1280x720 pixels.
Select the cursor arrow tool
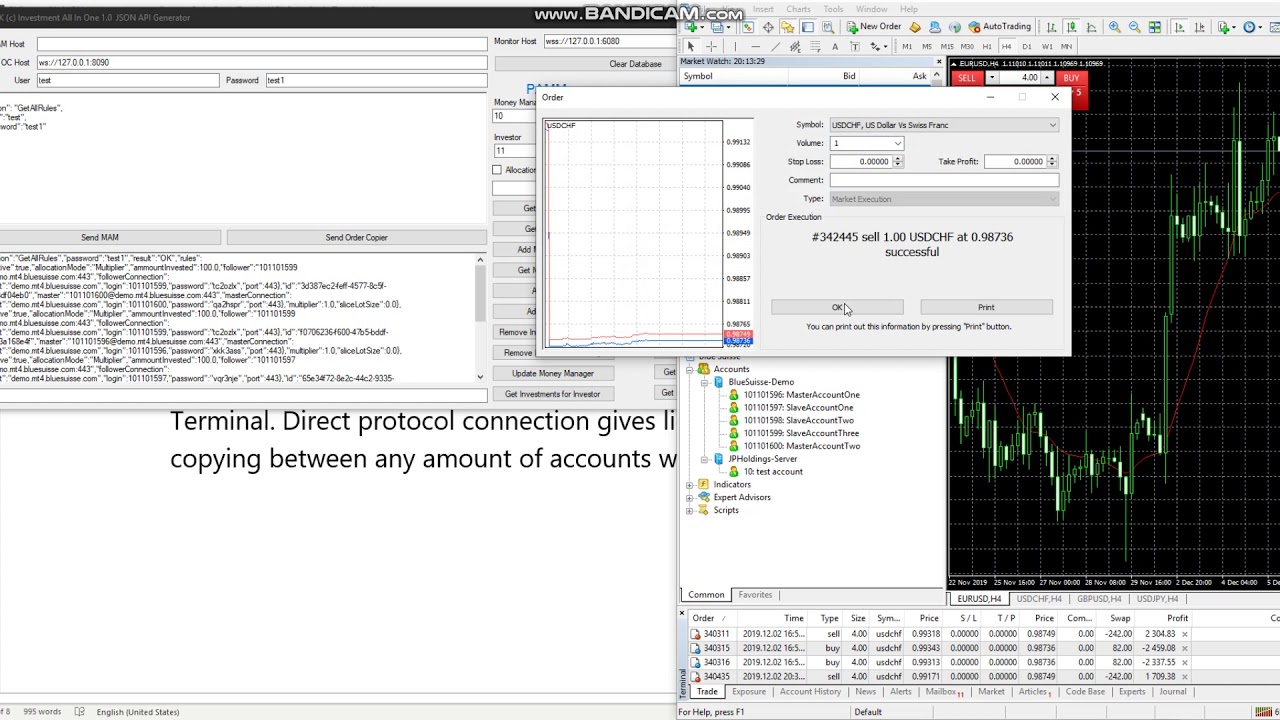tap(690, 47)
